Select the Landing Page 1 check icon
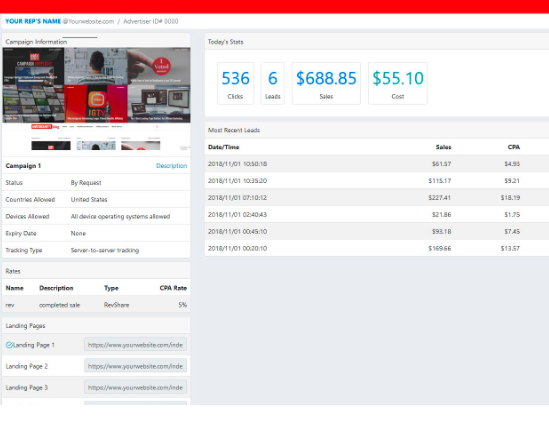 [9, 345]
